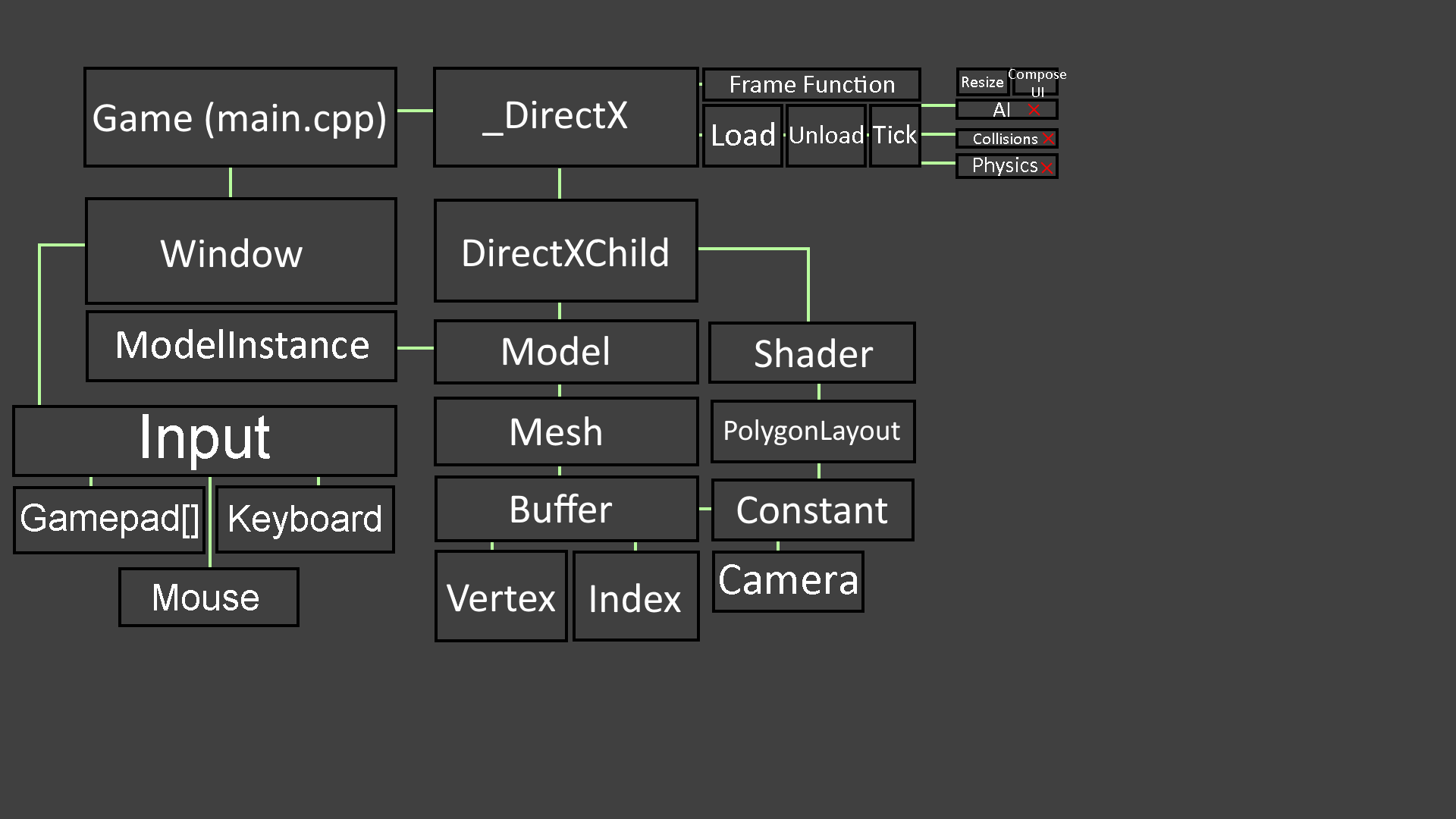The width and height of the screenshot is (1456, 819).
Task: Click the _DirectX box
Action: [566, 117]
